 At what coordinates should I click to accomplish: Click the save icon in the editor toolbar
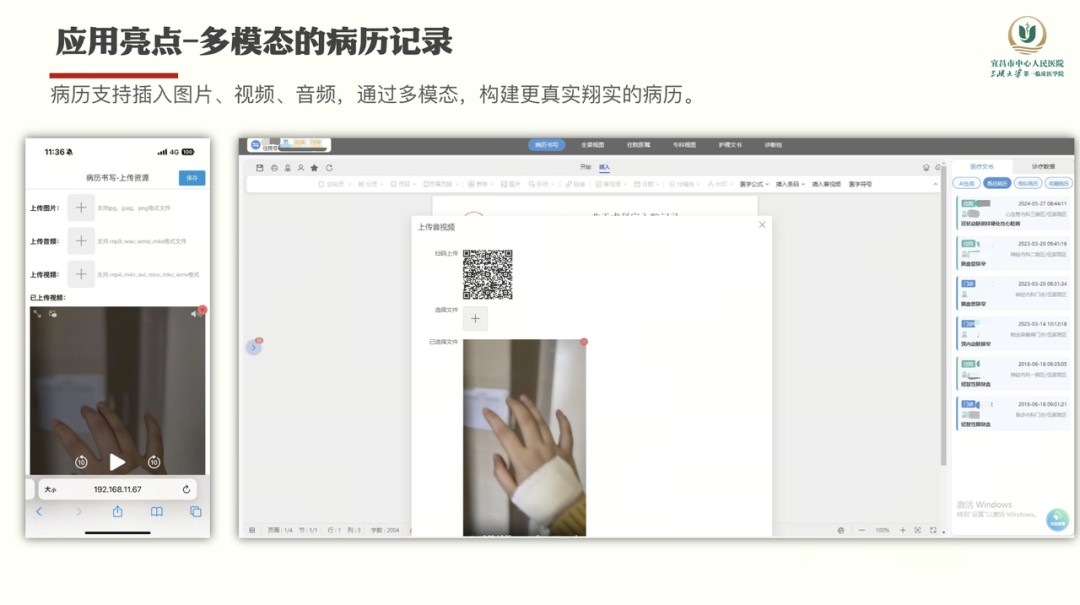click(260, 167)
